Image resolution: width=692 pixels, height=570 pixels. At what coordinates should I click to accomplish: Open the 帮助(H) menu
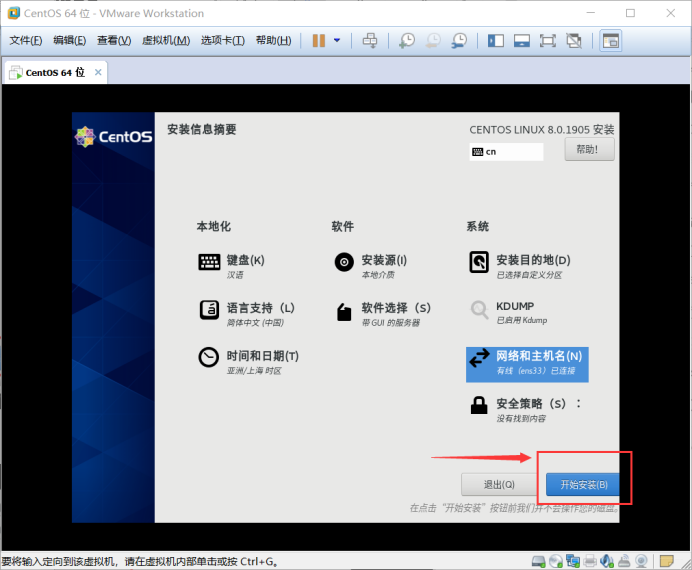click(274, 41)
